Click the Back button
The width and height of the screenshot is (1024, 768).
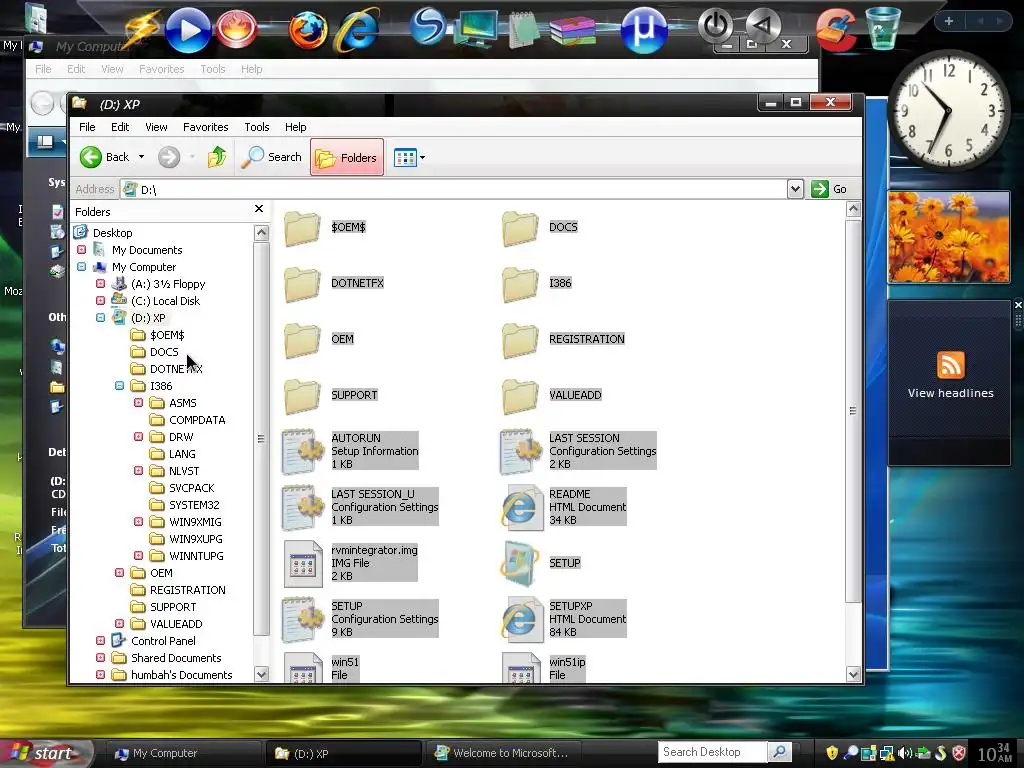click(104, 157)
